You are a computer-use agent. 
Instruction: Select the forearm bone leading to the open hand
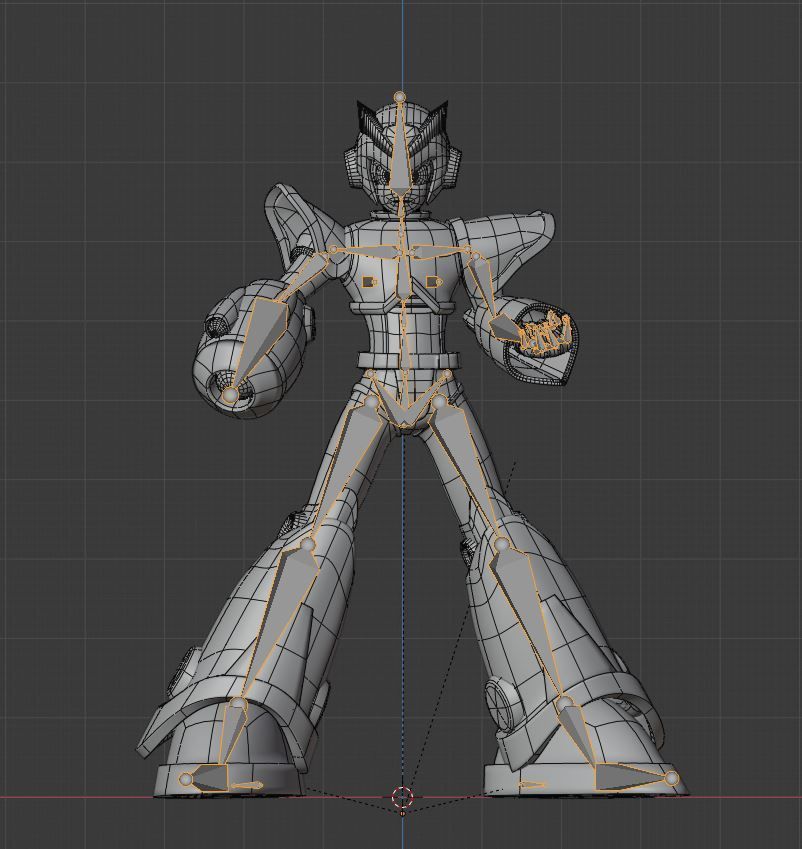[505, 327]
